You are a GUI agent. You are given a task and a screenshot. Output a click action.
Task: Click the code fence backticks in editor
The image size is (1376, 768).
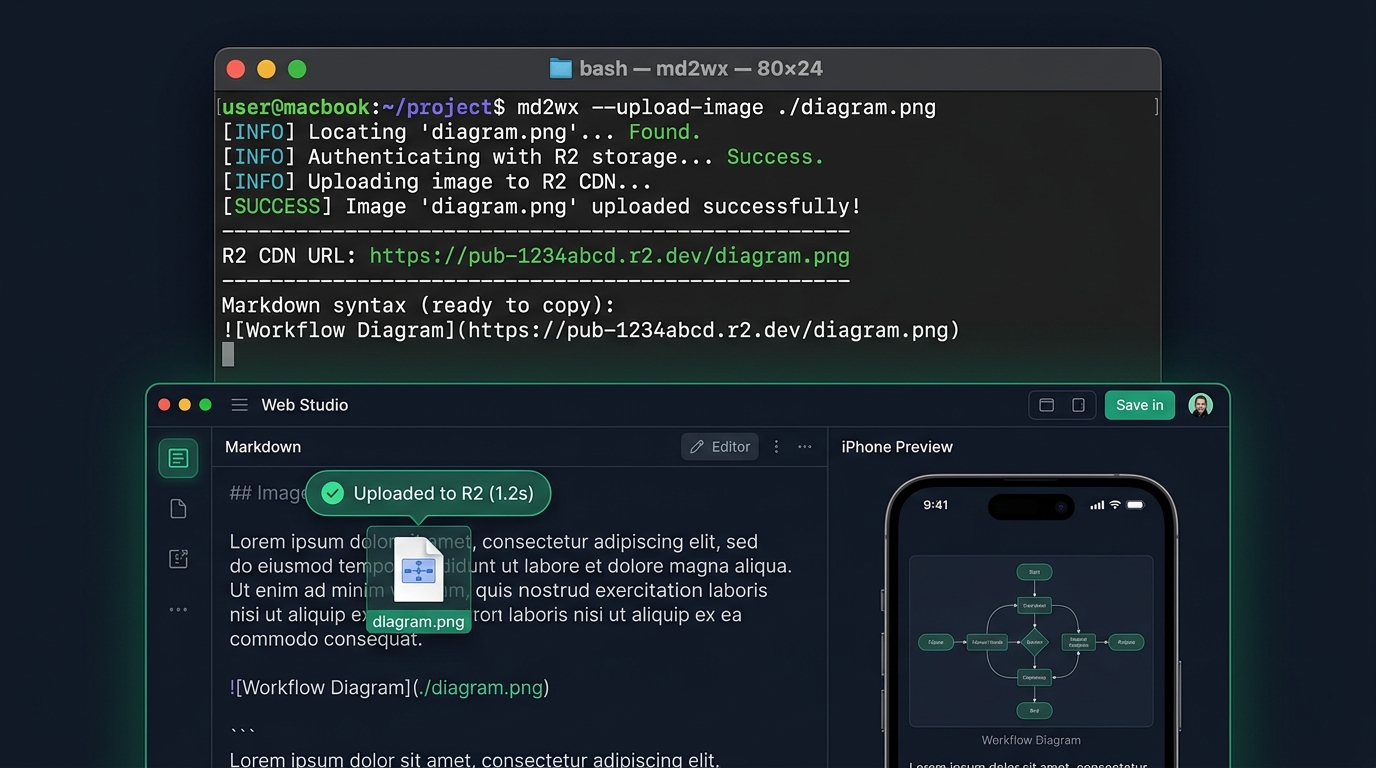[x=242, y=733]
